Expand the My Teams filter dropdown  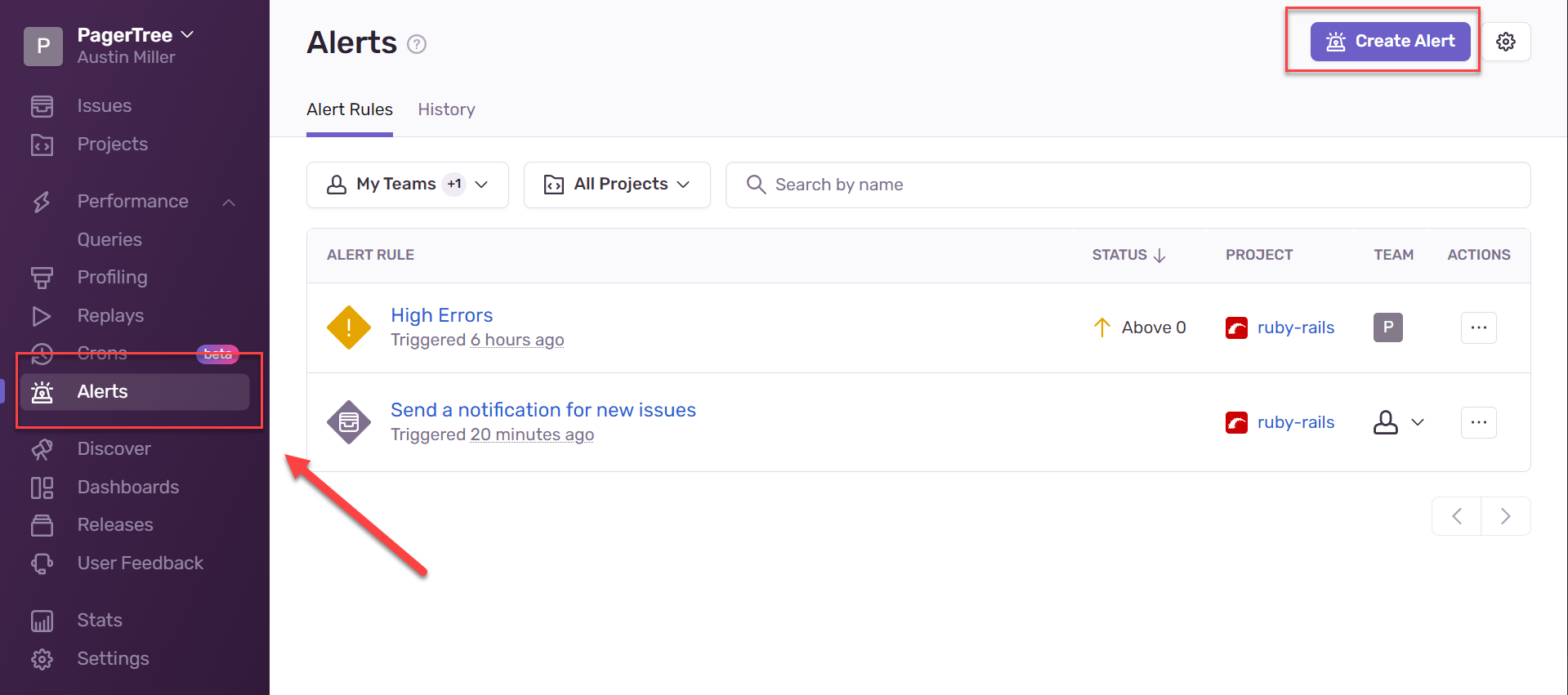[x=407, y=185]
